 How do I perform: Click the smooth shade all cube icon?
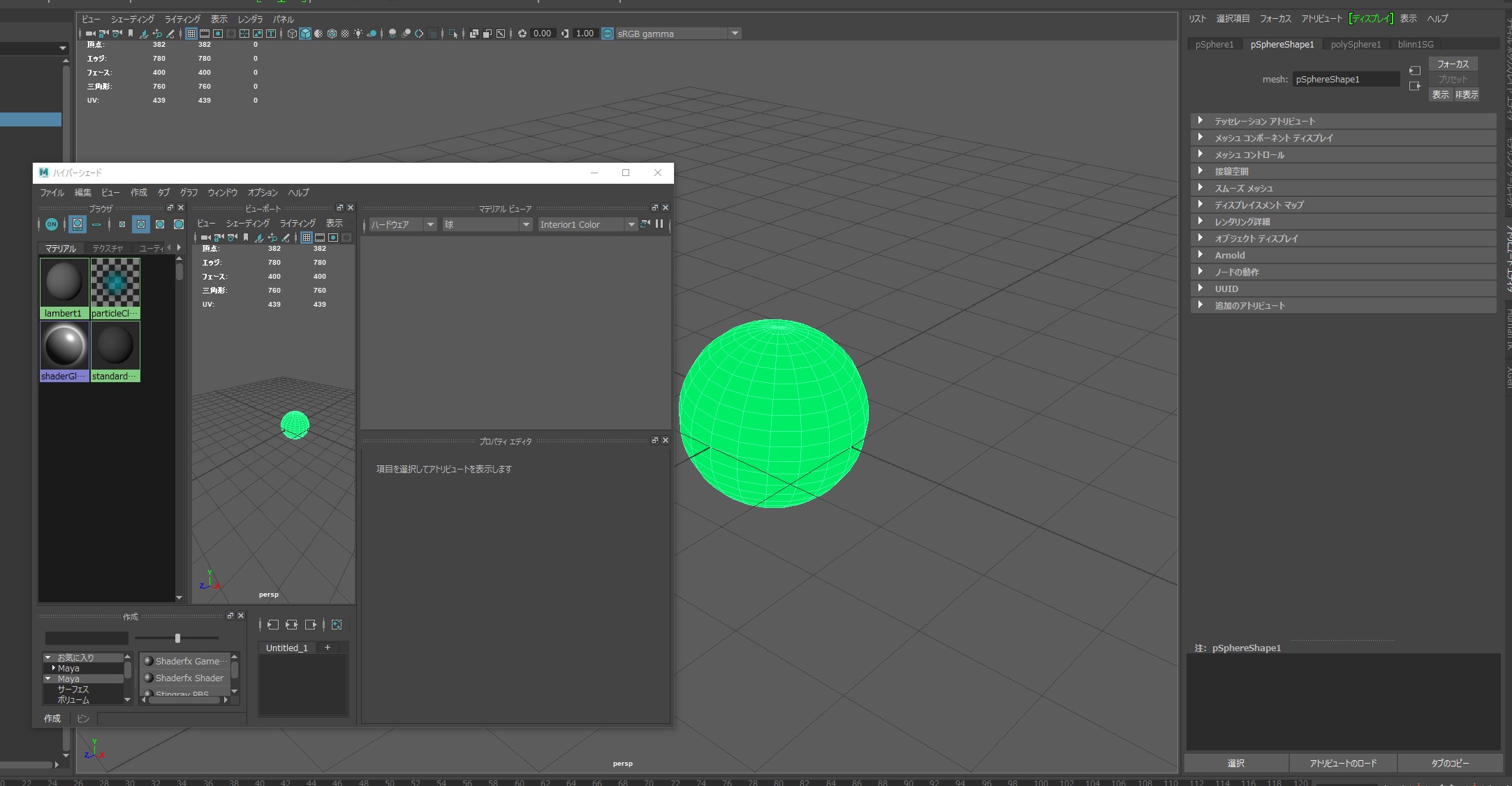click(305, 34)
